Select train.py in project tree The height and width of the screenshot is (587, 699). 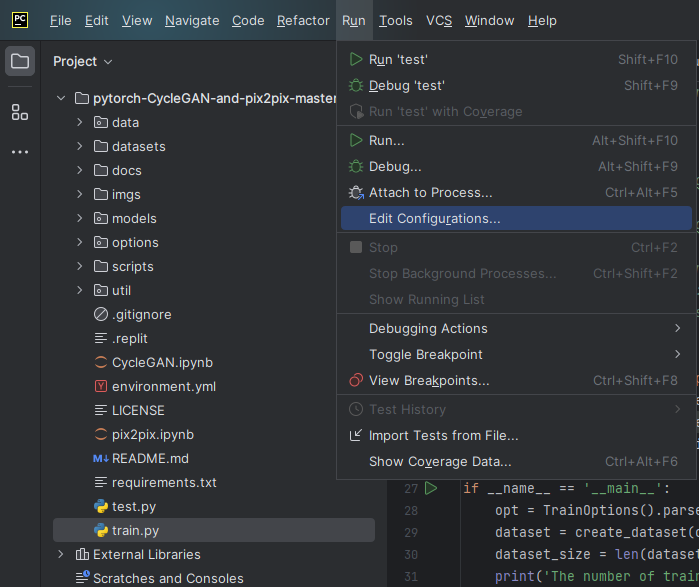tap(214, 530)
